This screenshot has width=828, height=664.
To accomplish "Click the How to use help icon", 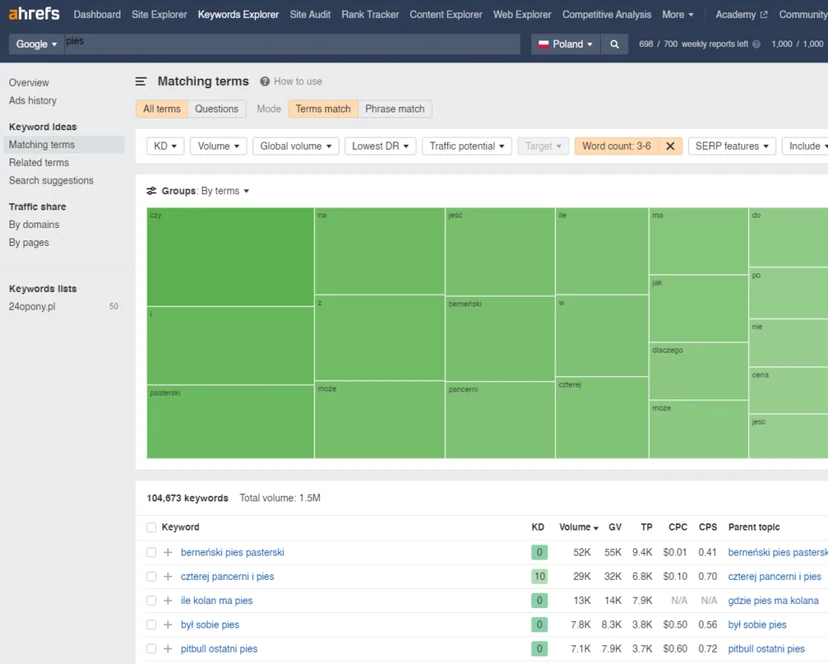I will (265, 81).
